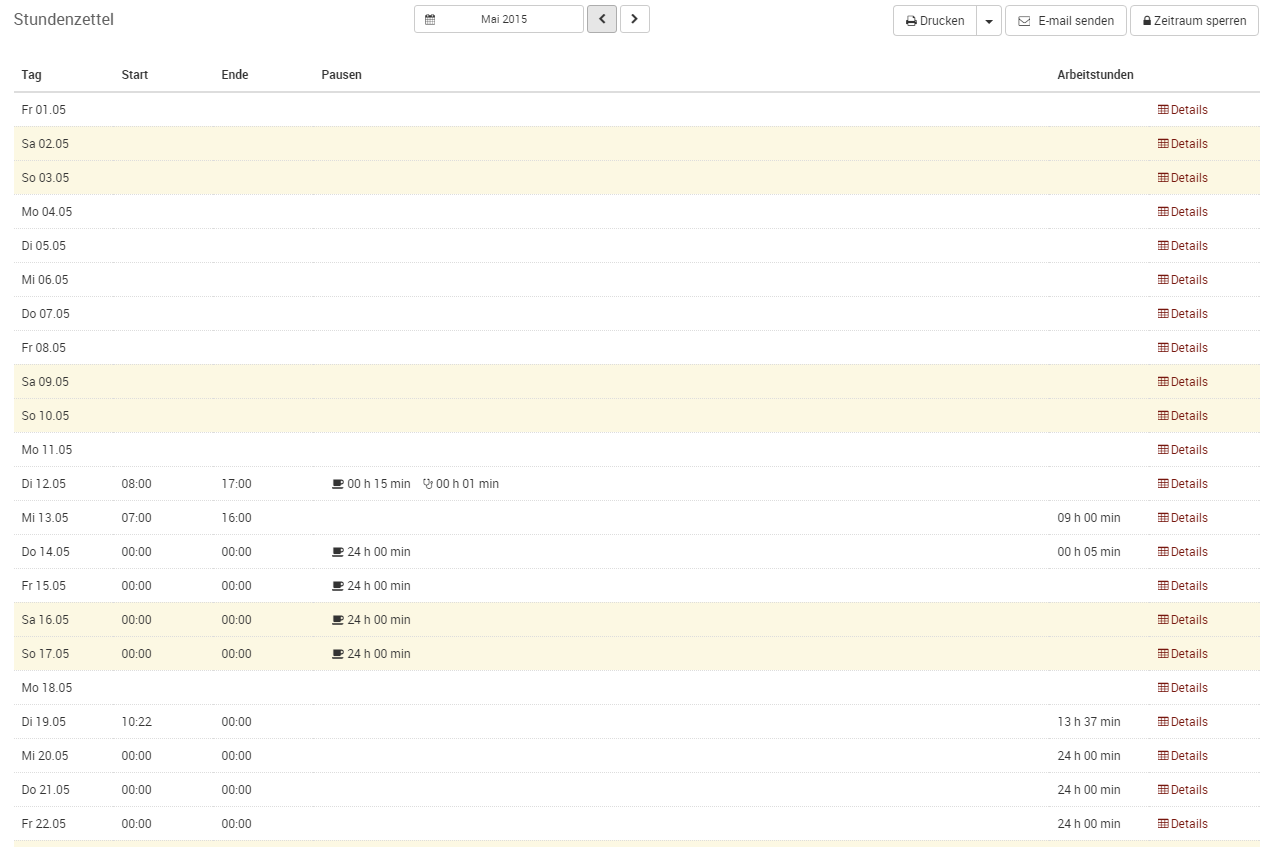Viewport: 1270px width, 847px height.
Task: Open Details for Di 19.05
Action: pyautogui.click(x=1183, y=722)
